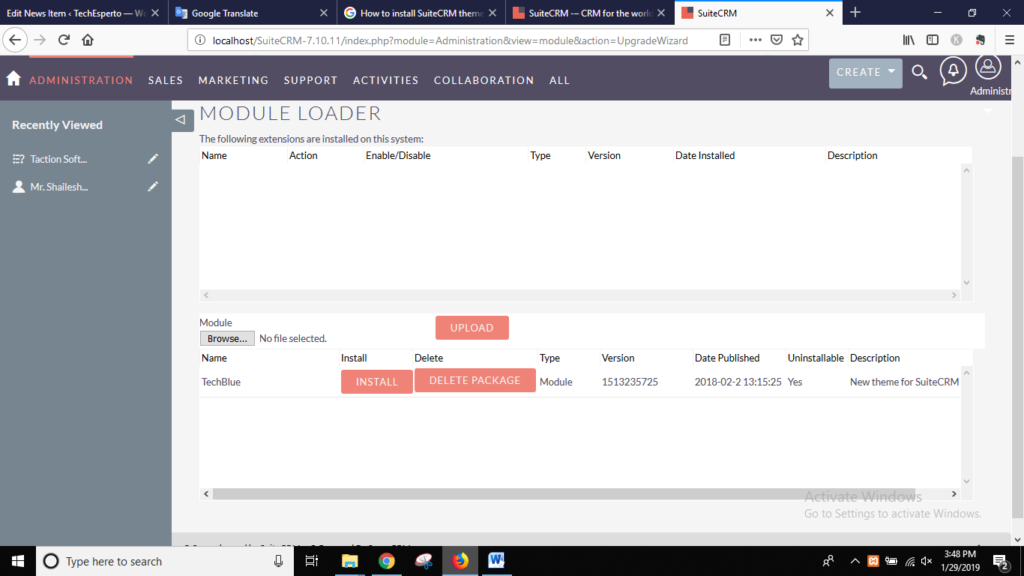This screenshot has height=576, width=1024.
Task: Go to SuiteCRM home icon
Action: click(x=13, y=79)
